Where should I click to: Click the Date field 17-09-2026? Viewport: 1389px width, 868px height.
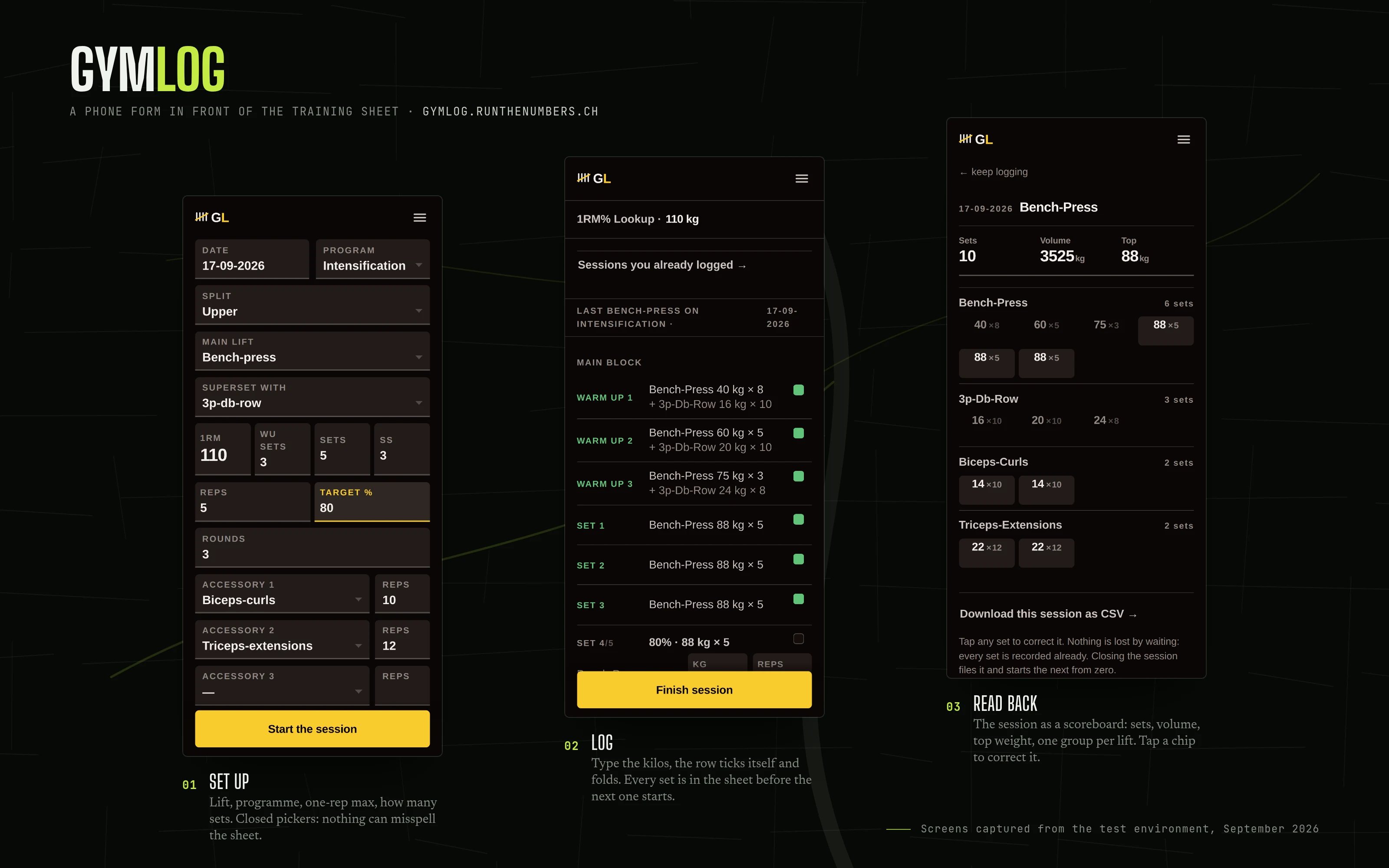coord(252,259)
